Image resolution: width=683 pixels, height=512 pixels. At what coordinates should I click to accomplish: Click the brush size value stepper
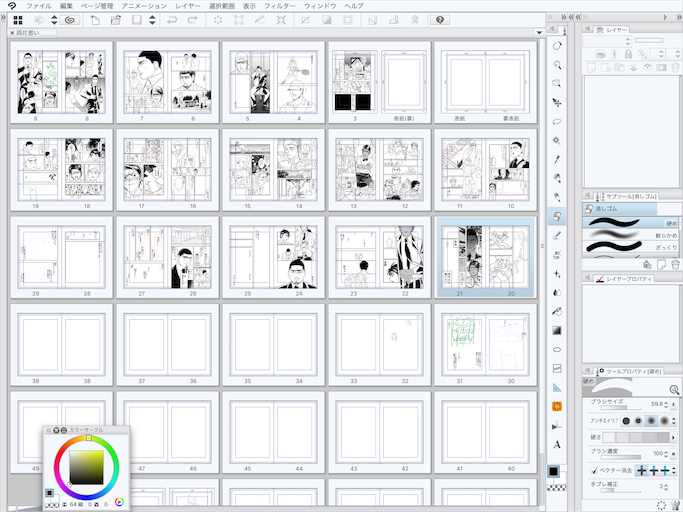(666, 404)
